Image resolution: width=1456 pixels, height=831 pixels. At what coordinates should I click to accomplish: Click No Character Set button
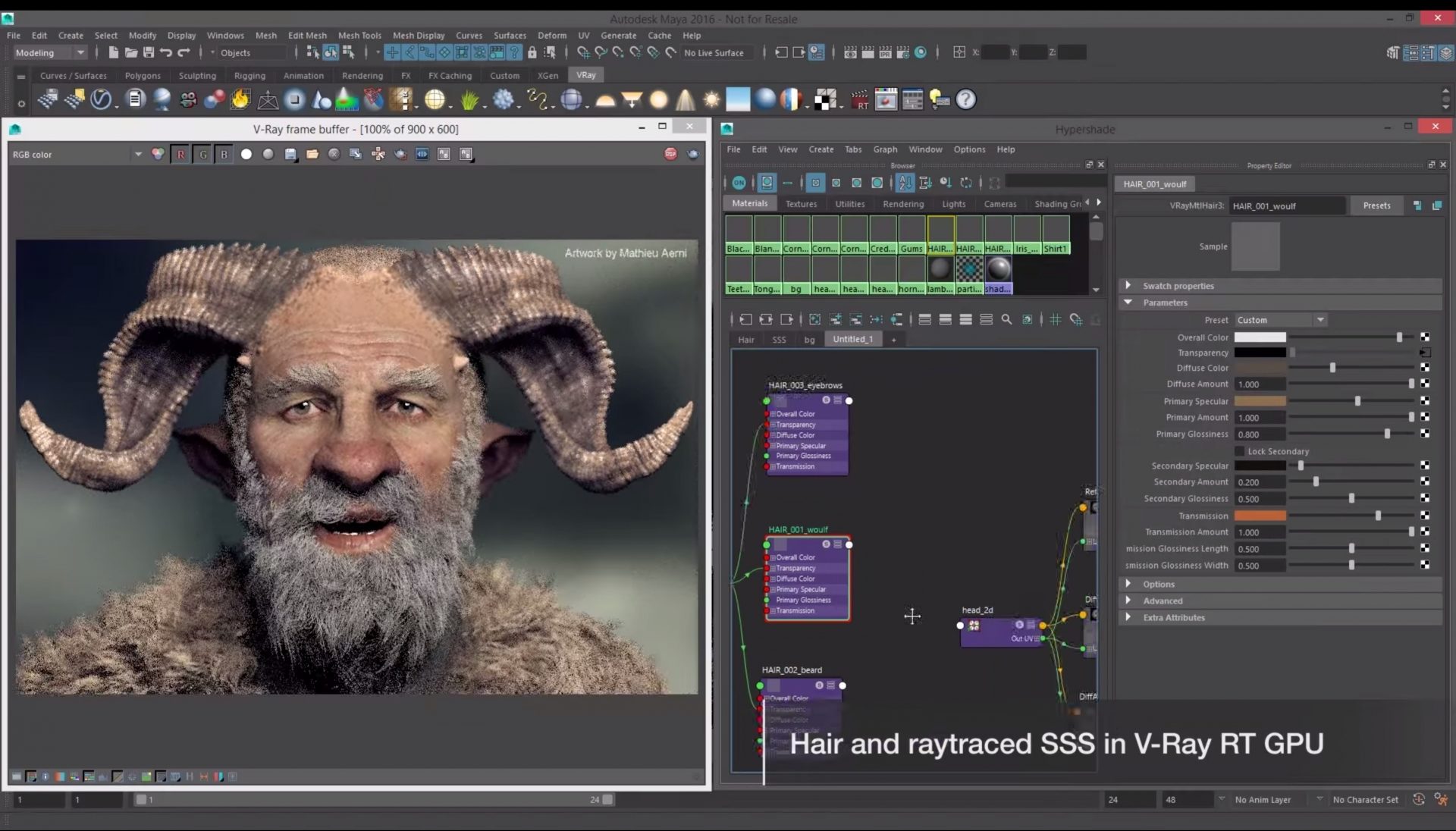[x=1365, y=799]
